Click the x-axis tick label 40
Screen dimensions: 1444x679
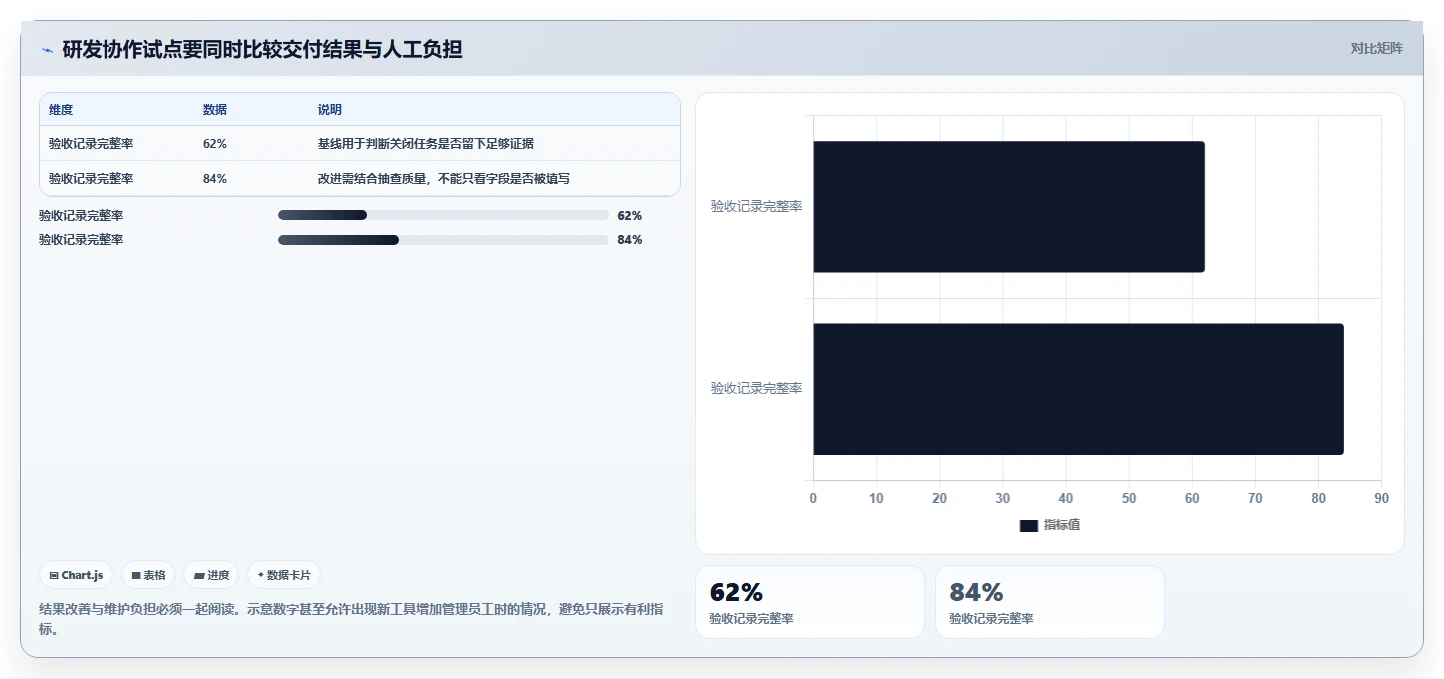click(1066, 498)
